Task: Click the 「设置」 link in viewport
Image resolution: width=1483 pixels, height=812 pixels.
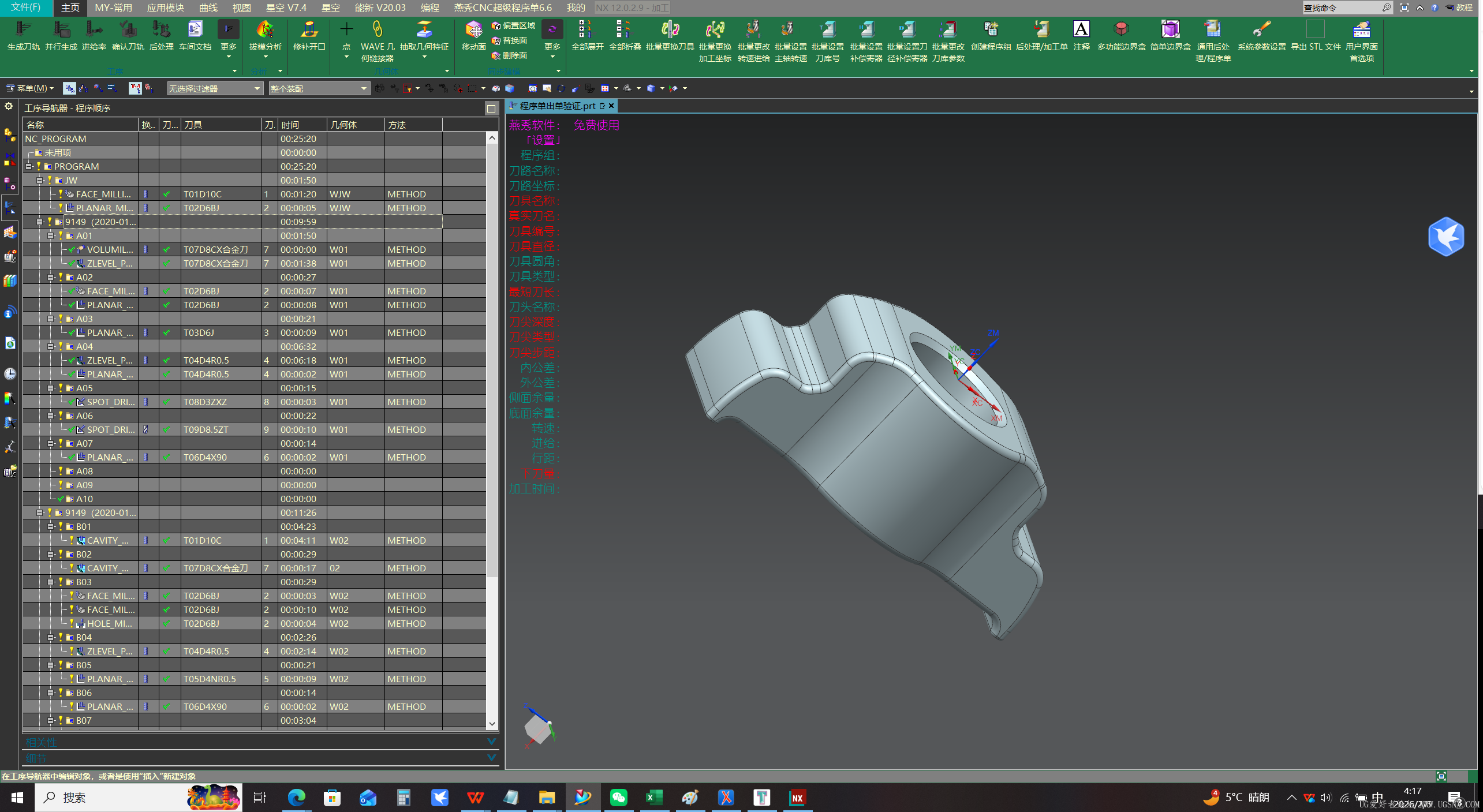Action: tap(543, 140)
